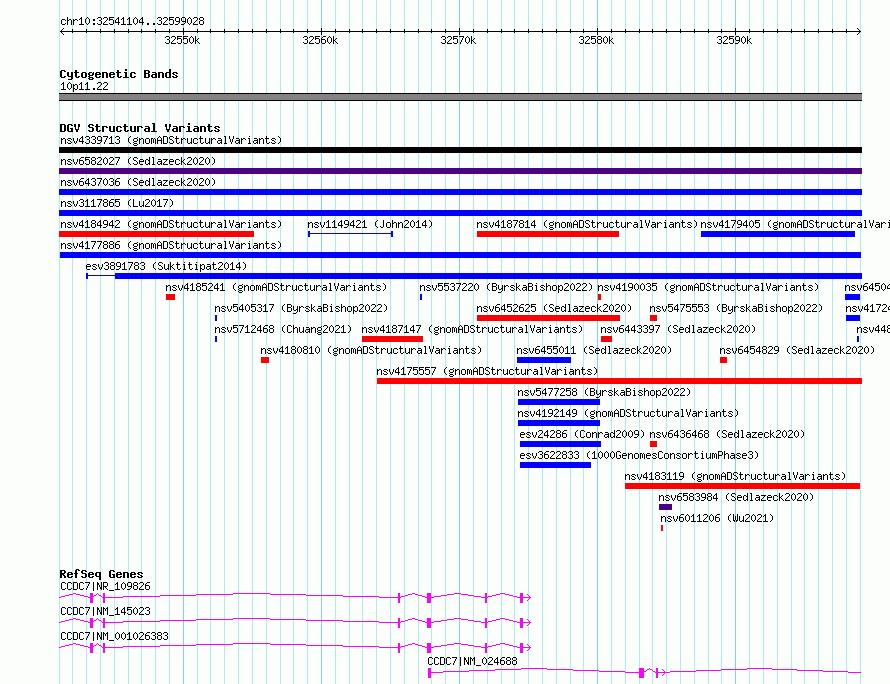890x684 pixels.
Task: Click the nsv4175557 gnomAD label
Action: click(487, 371)
